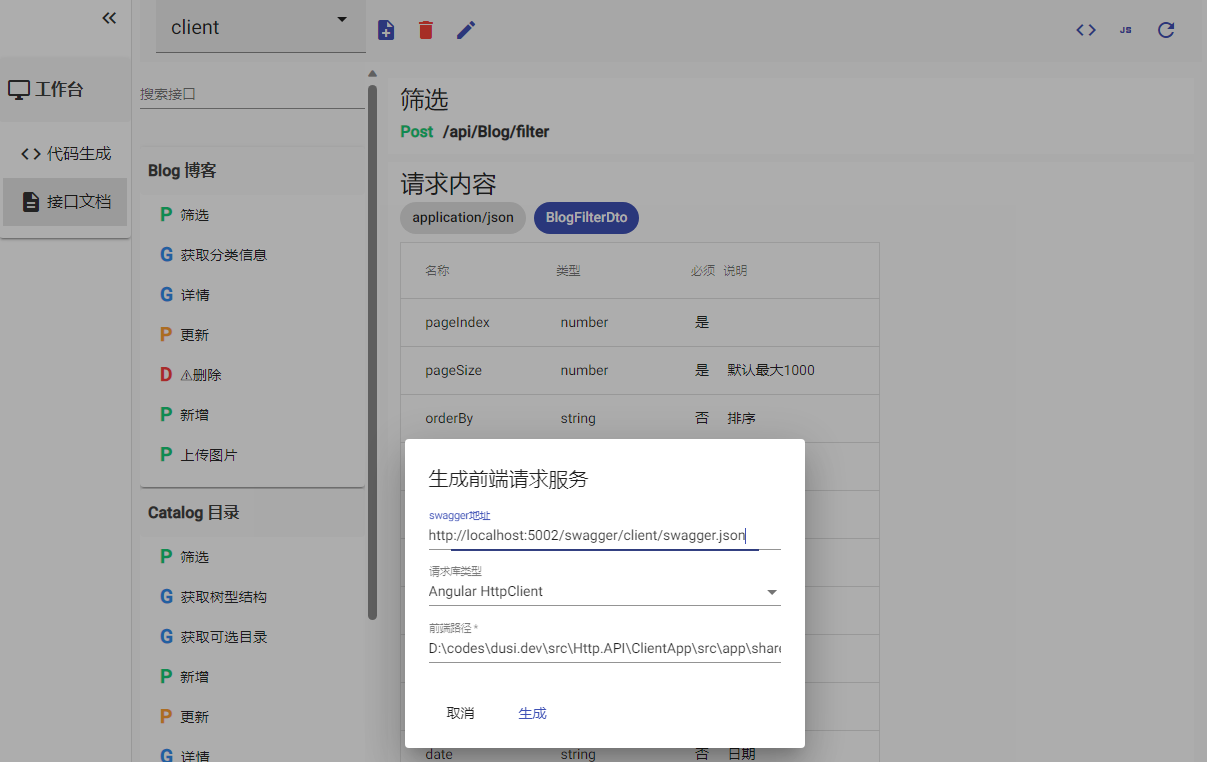Edit document with the pencil icon
The image size is (1207, 762).
466,30
